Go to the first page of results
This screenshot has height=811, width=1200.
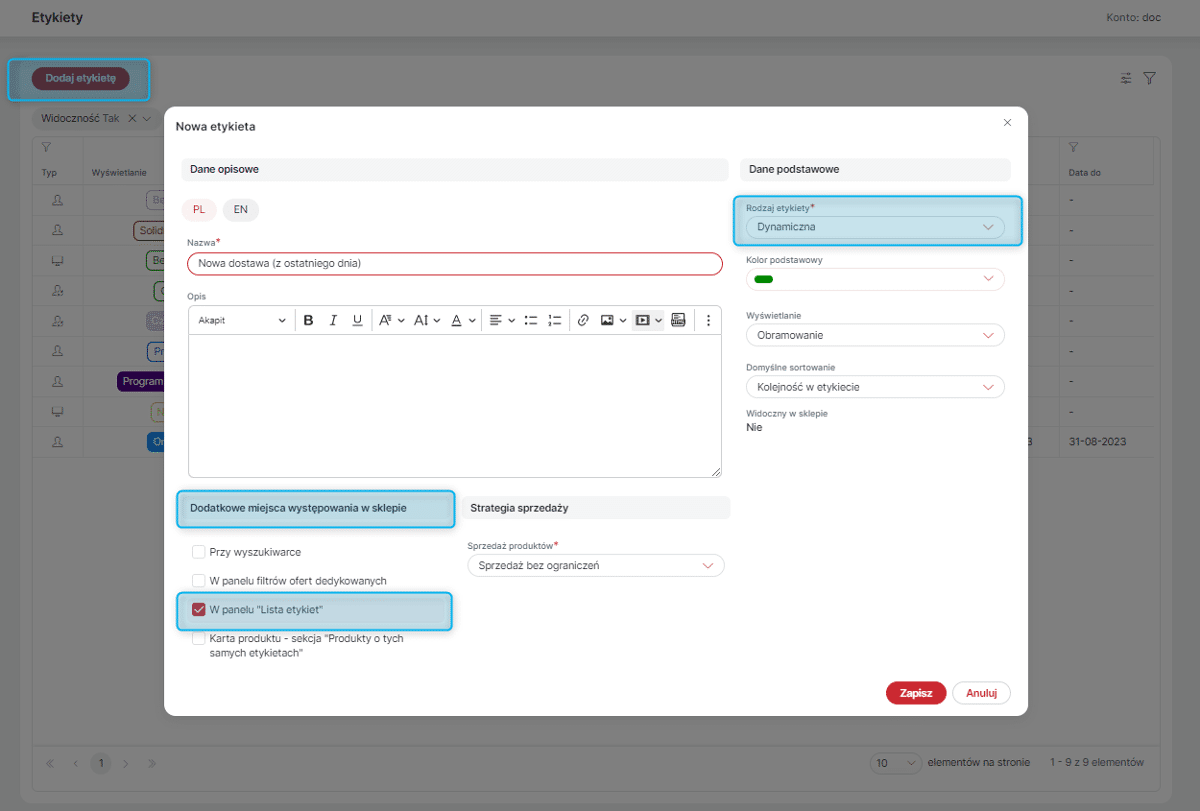click(50, 763)
